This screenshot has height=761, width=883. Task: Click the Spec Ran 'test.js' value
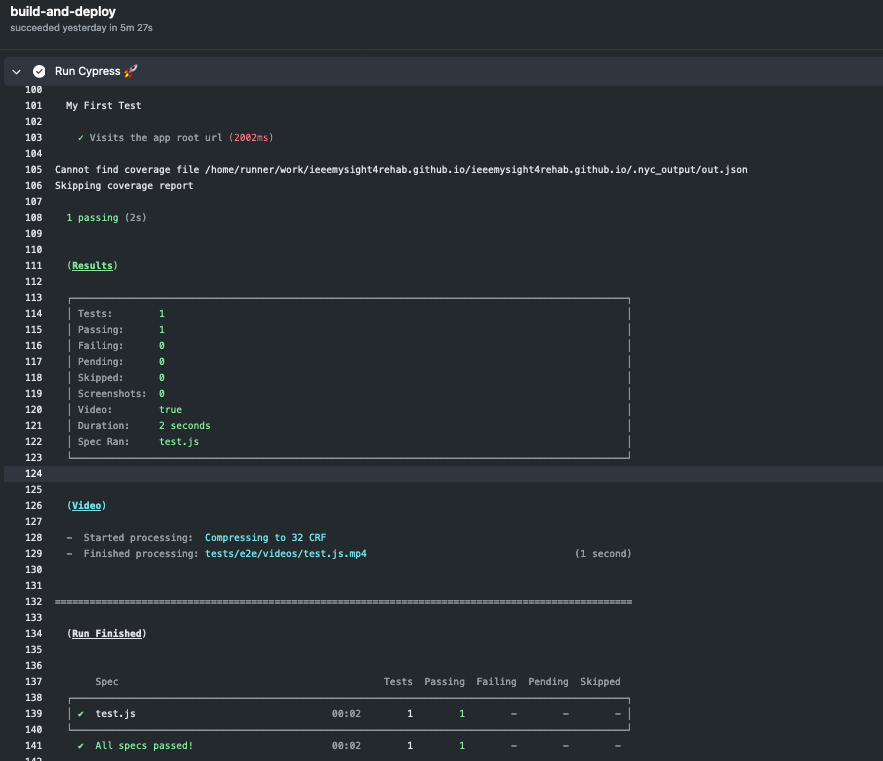179,442
